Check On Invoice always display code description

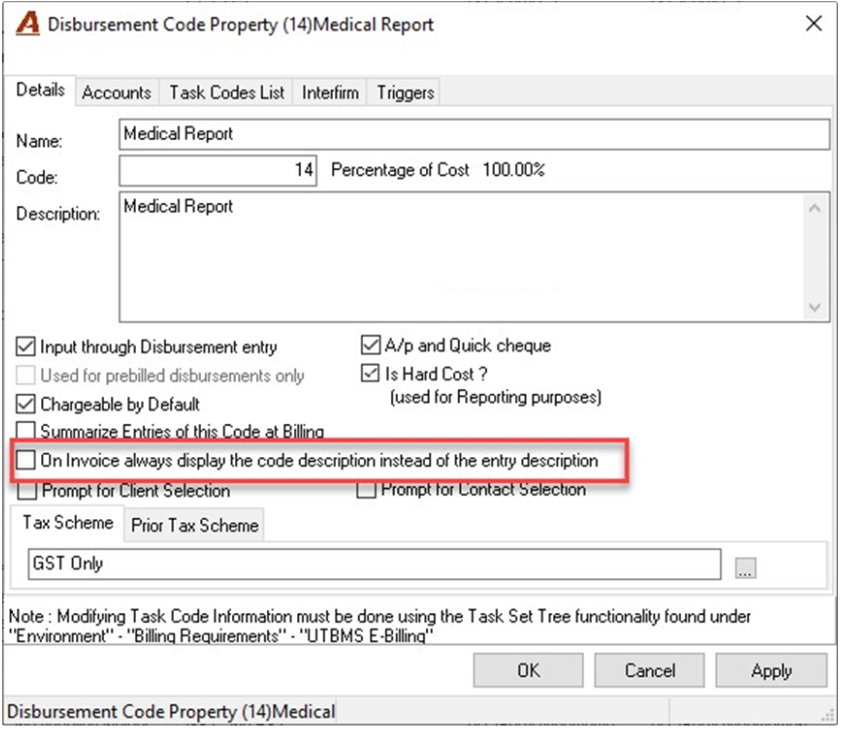point(26,461)
